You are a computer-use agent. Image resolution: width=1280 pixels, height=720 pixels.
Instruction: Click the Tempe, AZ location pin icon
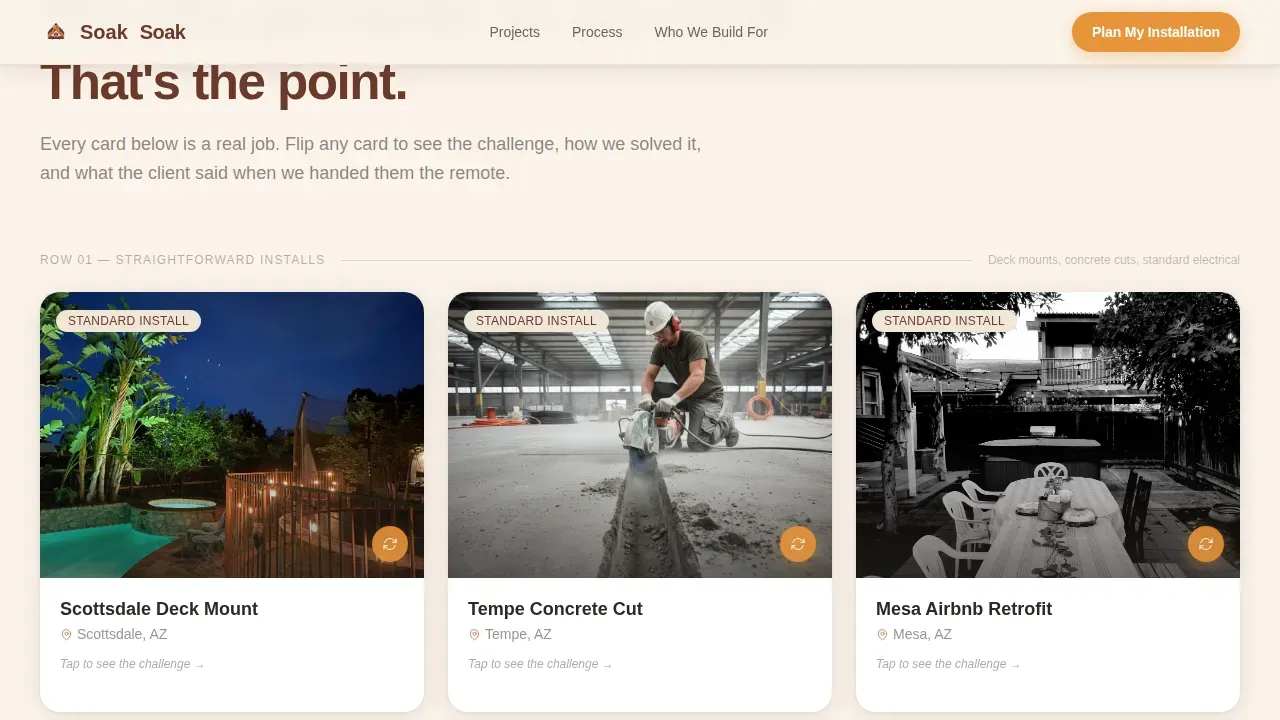(474, 634)
